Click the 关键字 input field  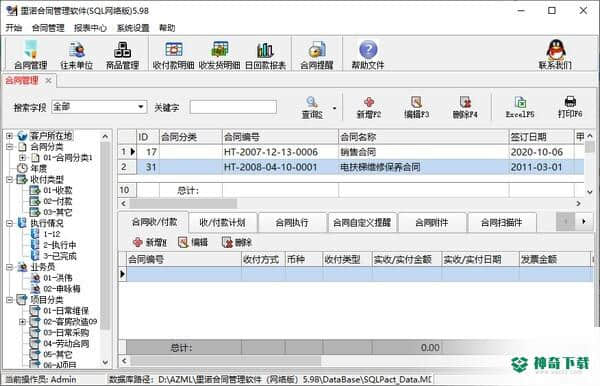(x=233, y=107)
